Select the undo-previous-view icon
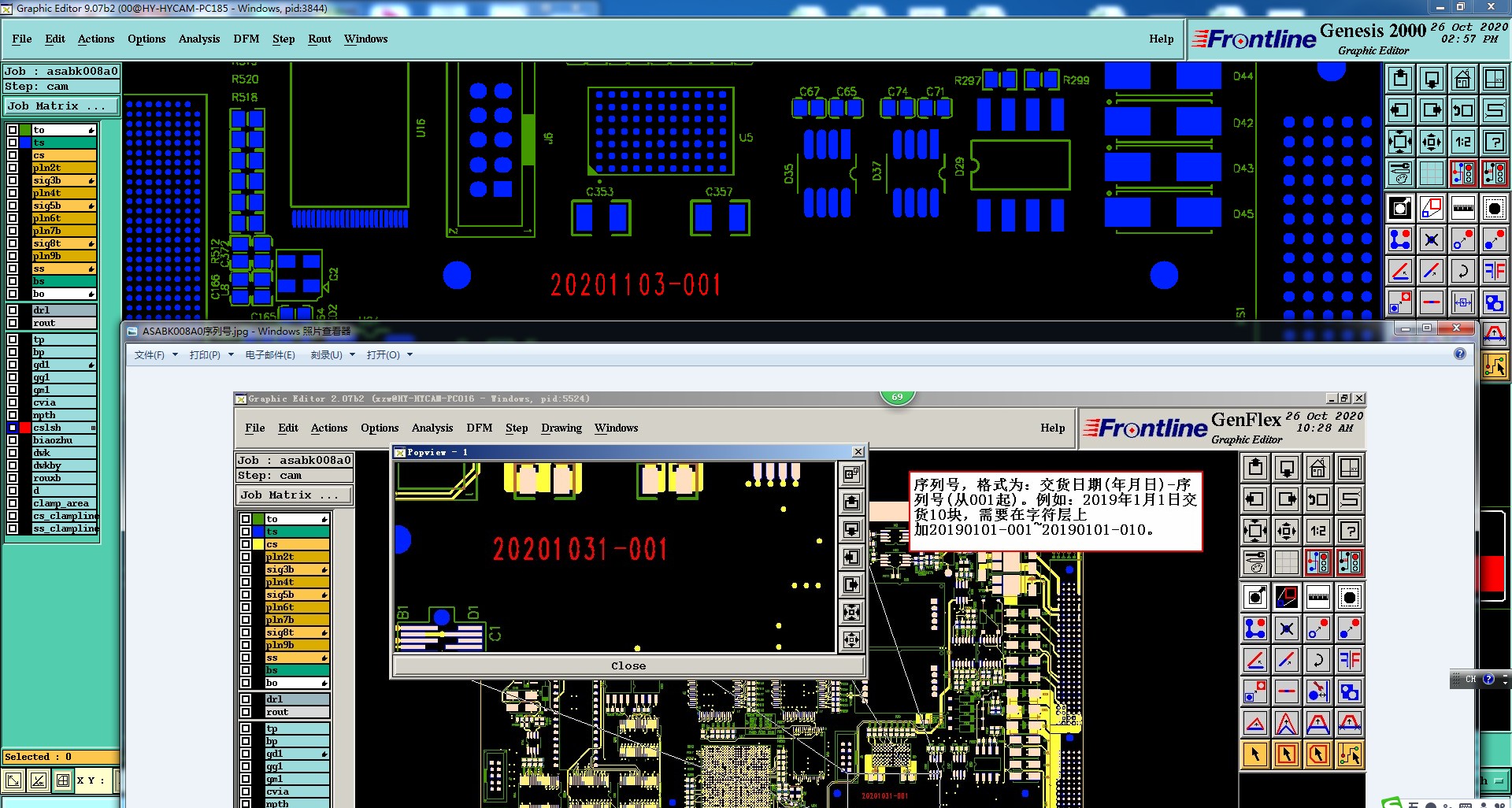Image resolution: width=1512 pixels, height=808 pixels. click(x=1462, y=110)
